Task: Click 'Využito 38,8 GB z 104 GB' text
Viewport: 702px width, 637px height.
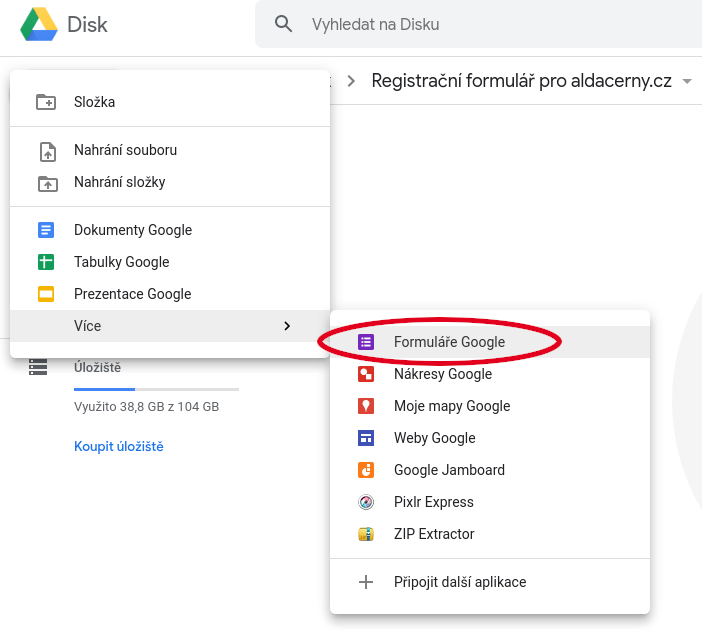Action: (146, 406)
